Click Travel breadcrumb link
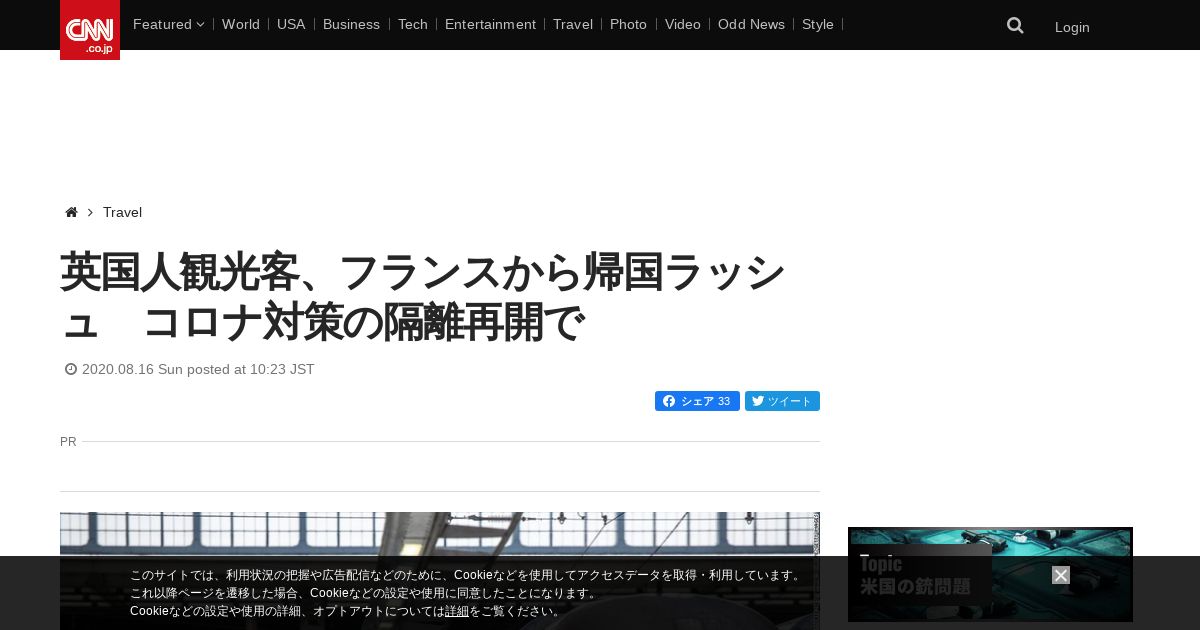The width and height of the screenshot is (1200, 630). 122,212
